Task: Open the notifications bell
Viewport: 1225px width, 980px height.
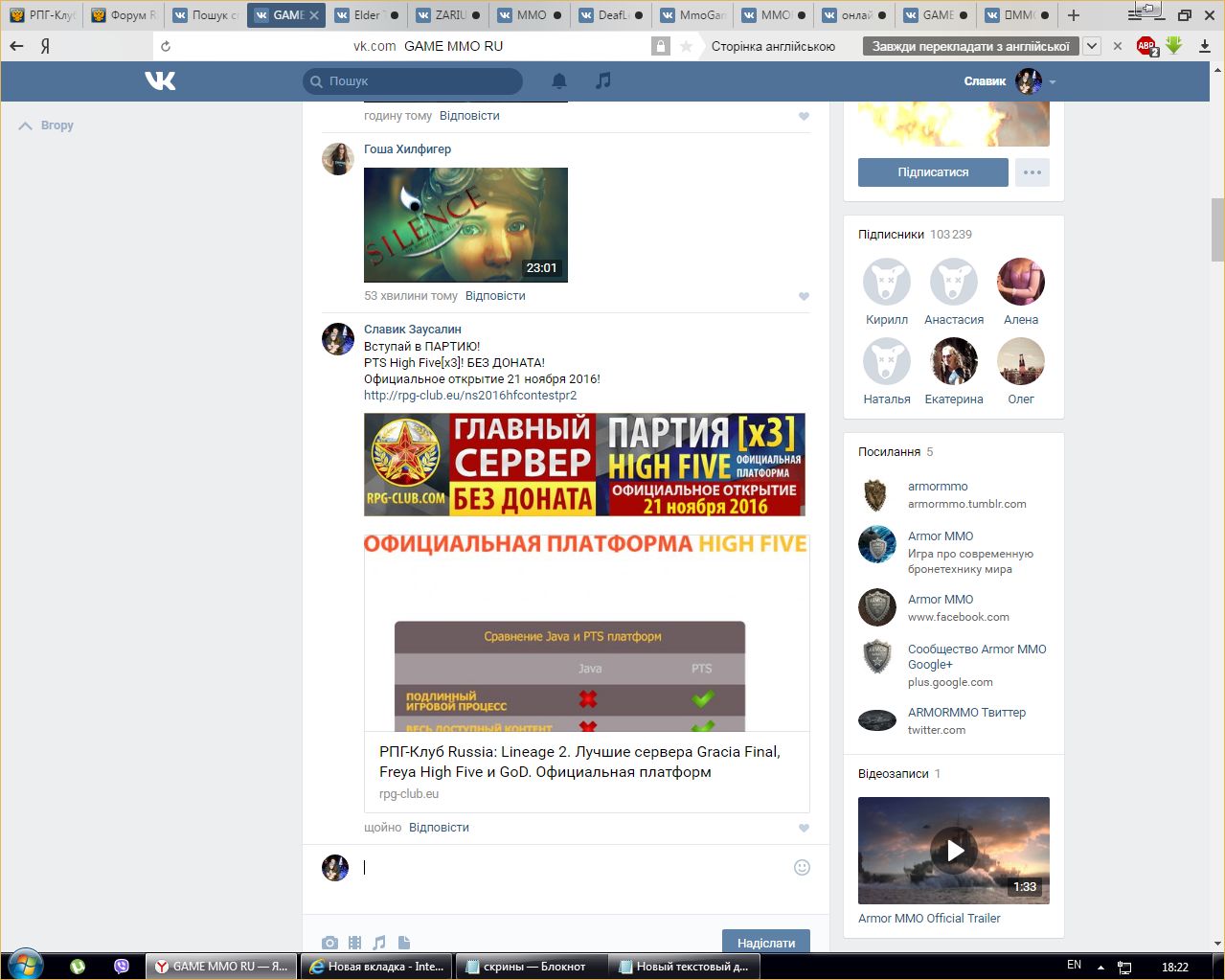Action: coord(559,81)
